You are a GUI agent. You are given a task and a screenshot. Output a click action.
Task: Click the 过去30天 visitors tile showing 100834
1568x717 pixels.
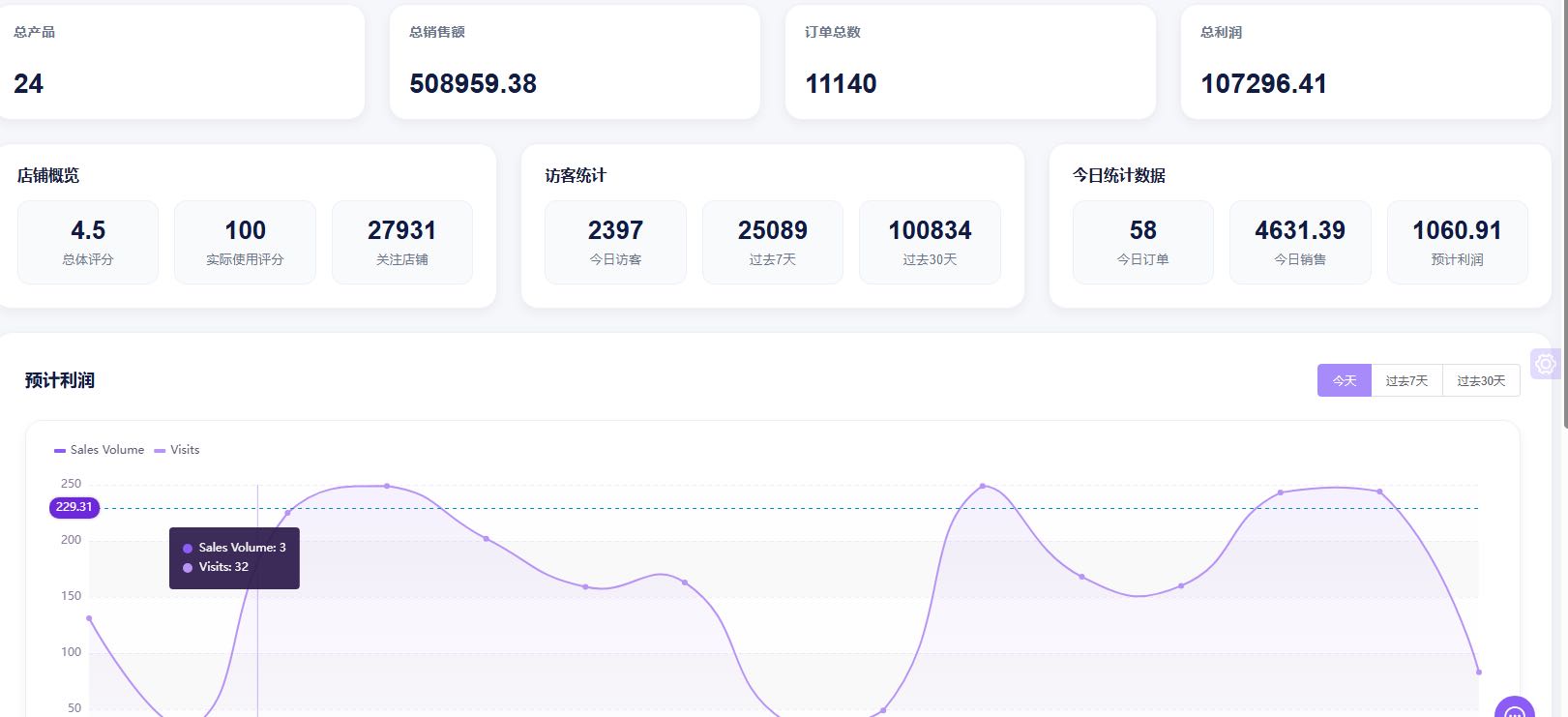[x=930, y=242]
